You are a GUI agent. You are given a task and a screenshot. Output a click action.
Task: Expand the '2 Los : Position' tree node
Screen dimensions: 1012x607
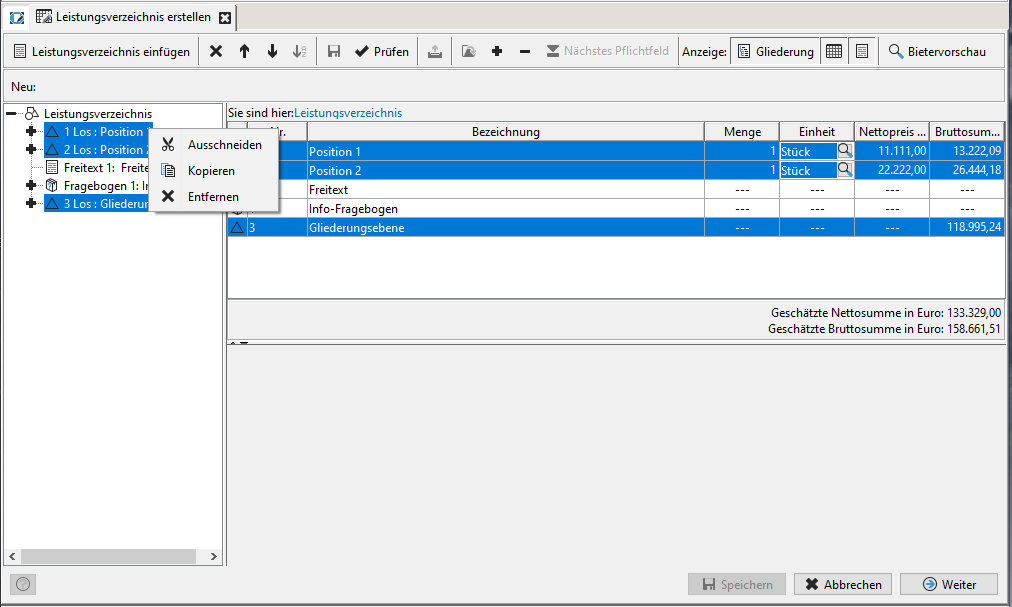coord(30,150)
